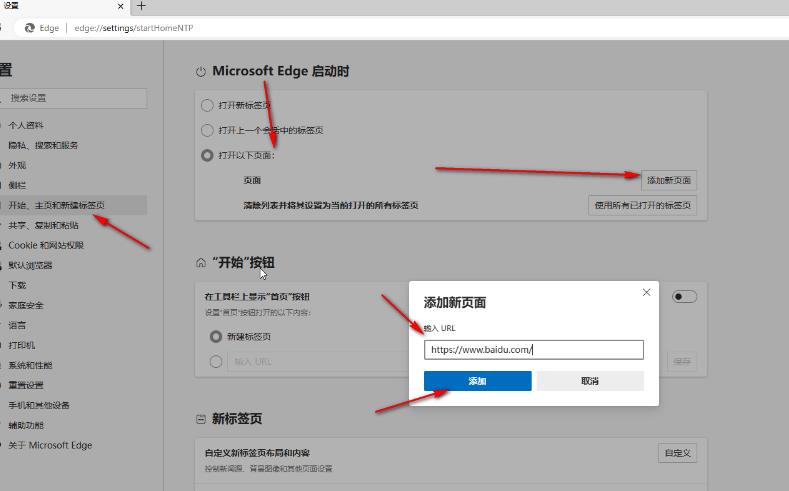Image resolution: width=789 pixels, height=491 pixels.
Task: Click the address bar URL edge://settings/startHomeNTP
Action: [134, 28]
